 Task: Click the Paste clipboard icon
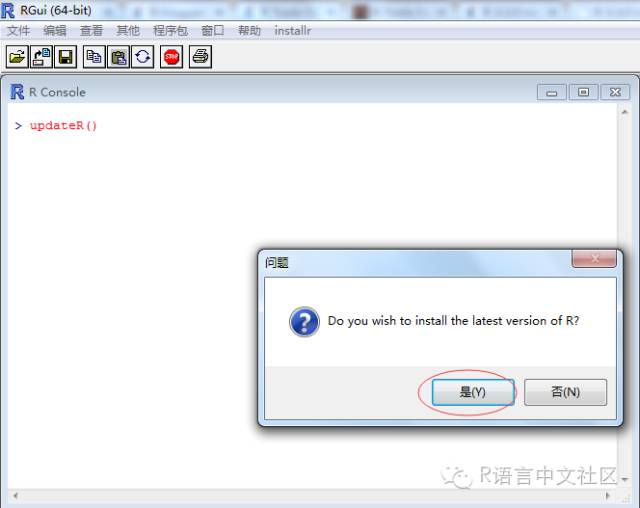coord(118,57)
